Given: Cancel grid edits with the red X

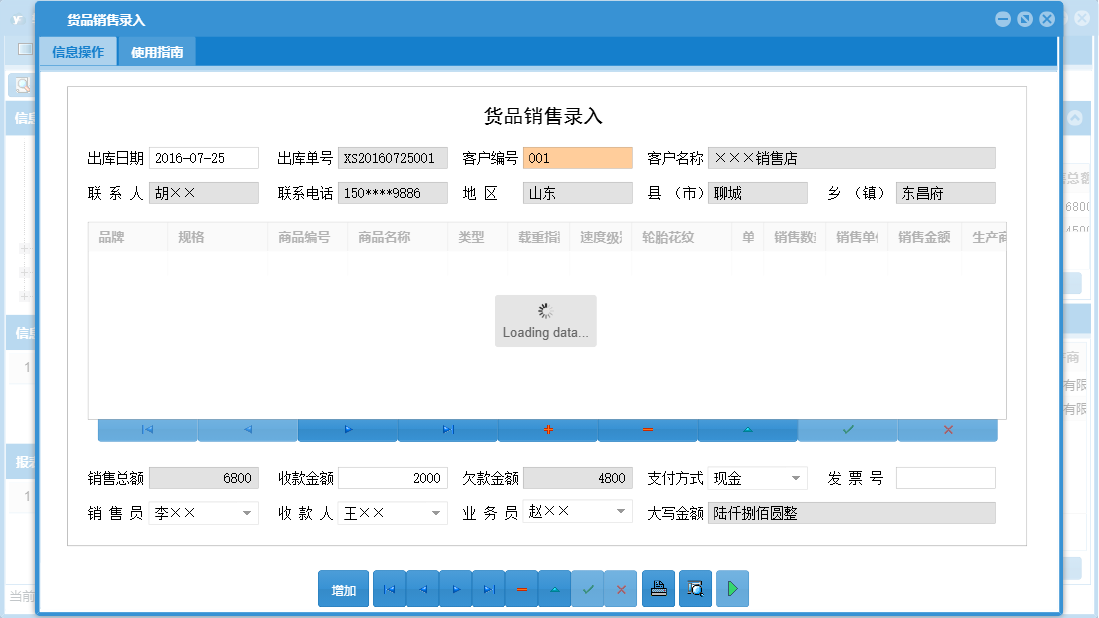Looking at the screenshot, I should click(x=947, y=429).
